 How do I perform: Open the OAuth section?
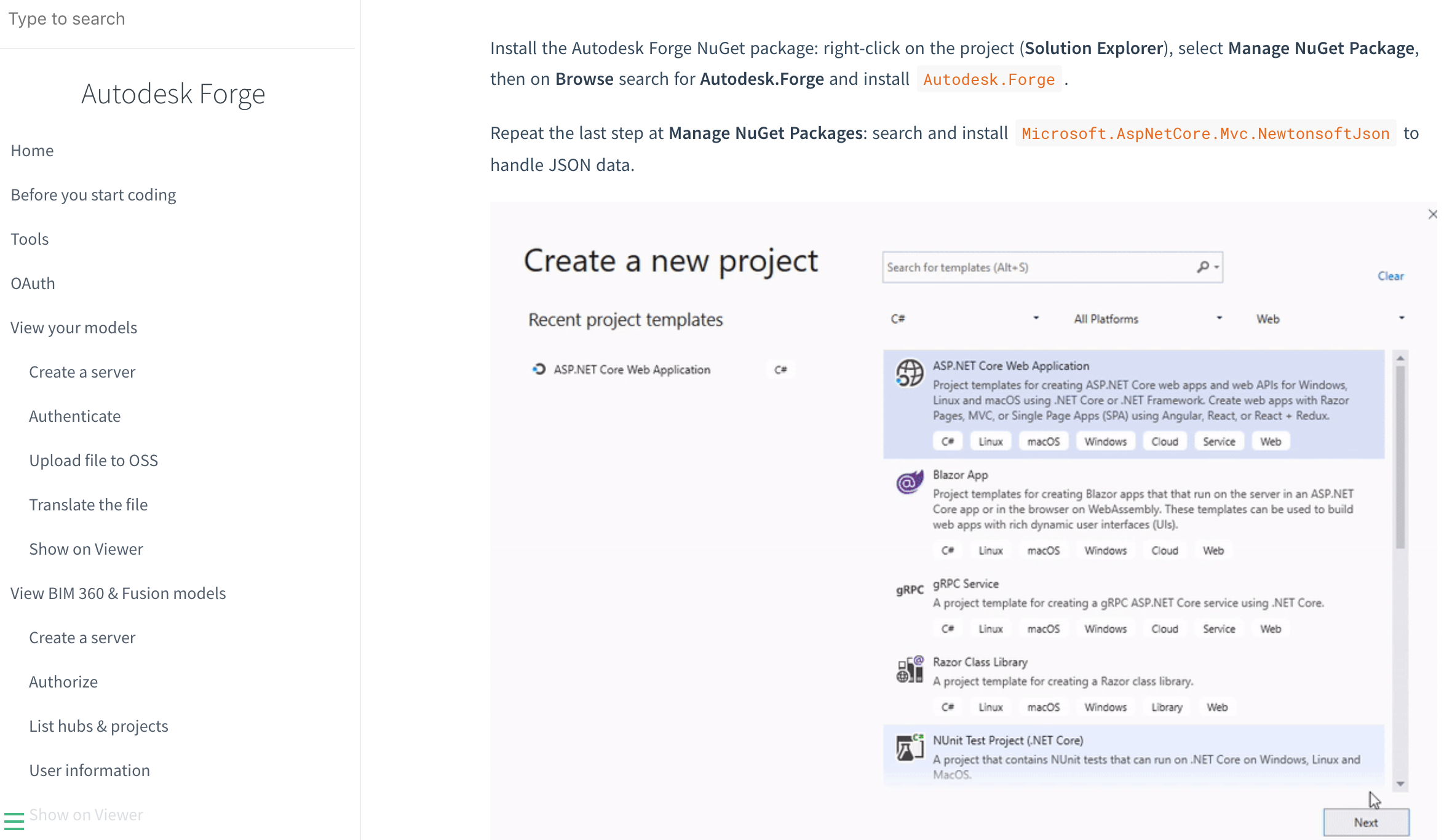[x=33, y=283]
